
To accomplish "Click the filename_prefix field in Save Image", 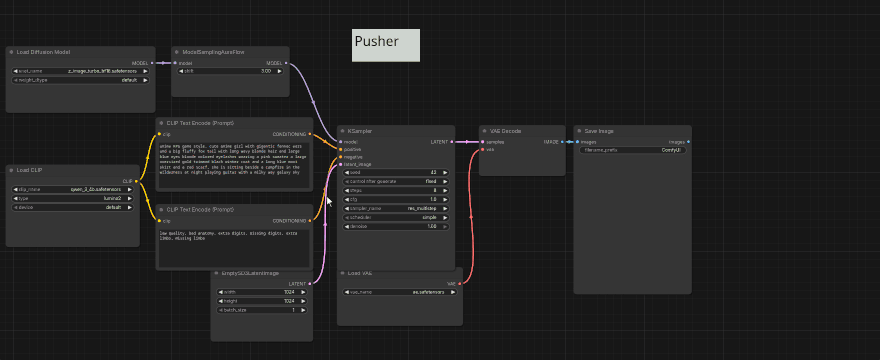I will click(x=632, y=150).
